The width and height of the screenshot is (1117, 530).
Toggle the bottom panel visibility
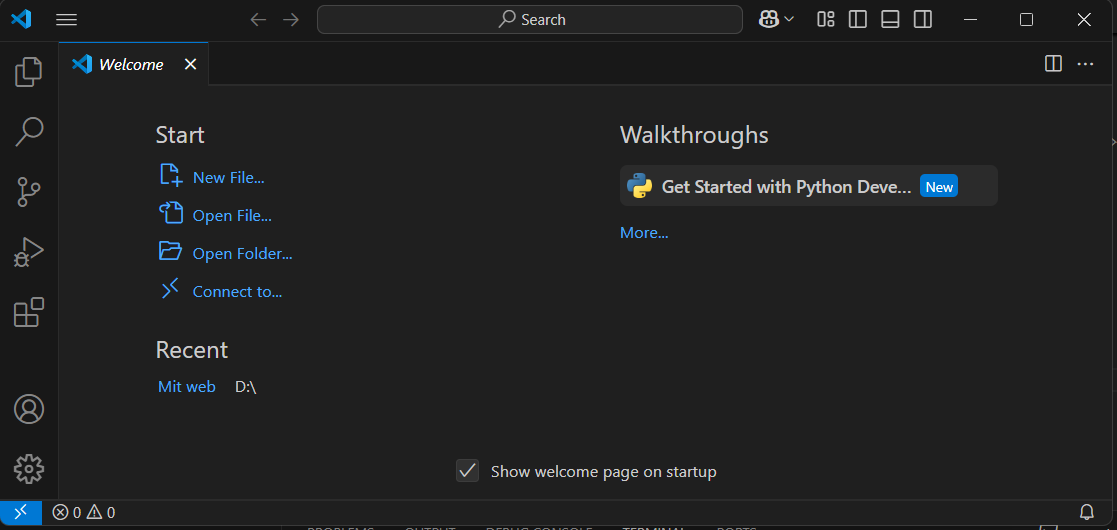[x=890, y=19]
